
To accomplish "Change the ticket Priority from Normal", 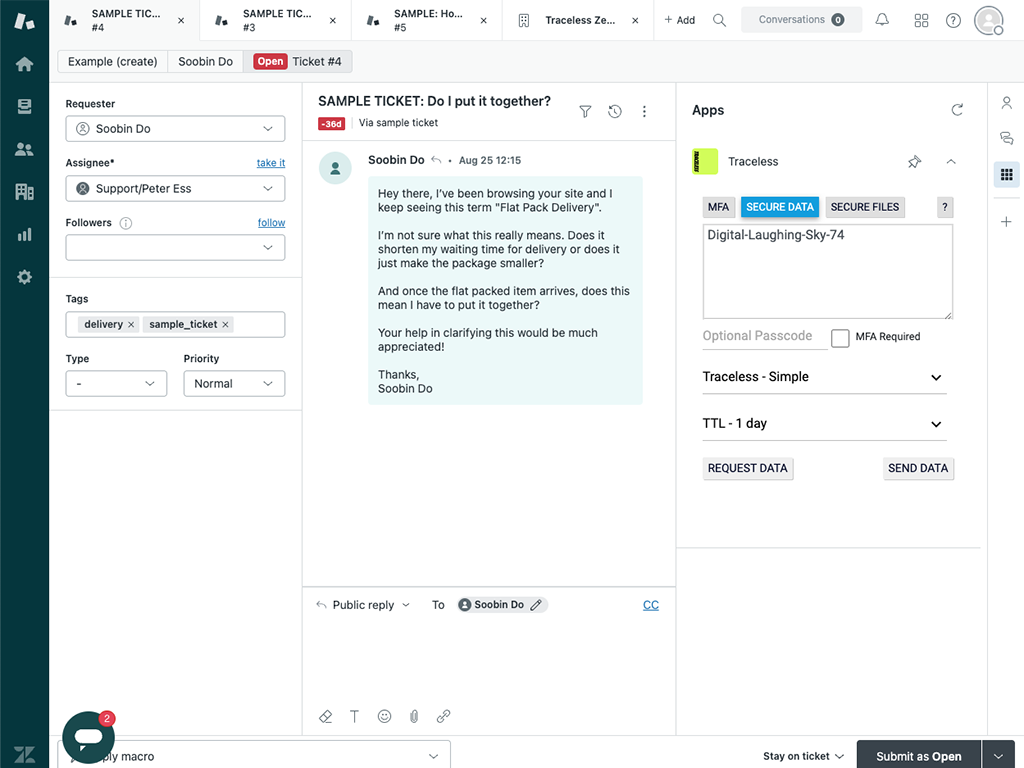I will coord(233,383).
